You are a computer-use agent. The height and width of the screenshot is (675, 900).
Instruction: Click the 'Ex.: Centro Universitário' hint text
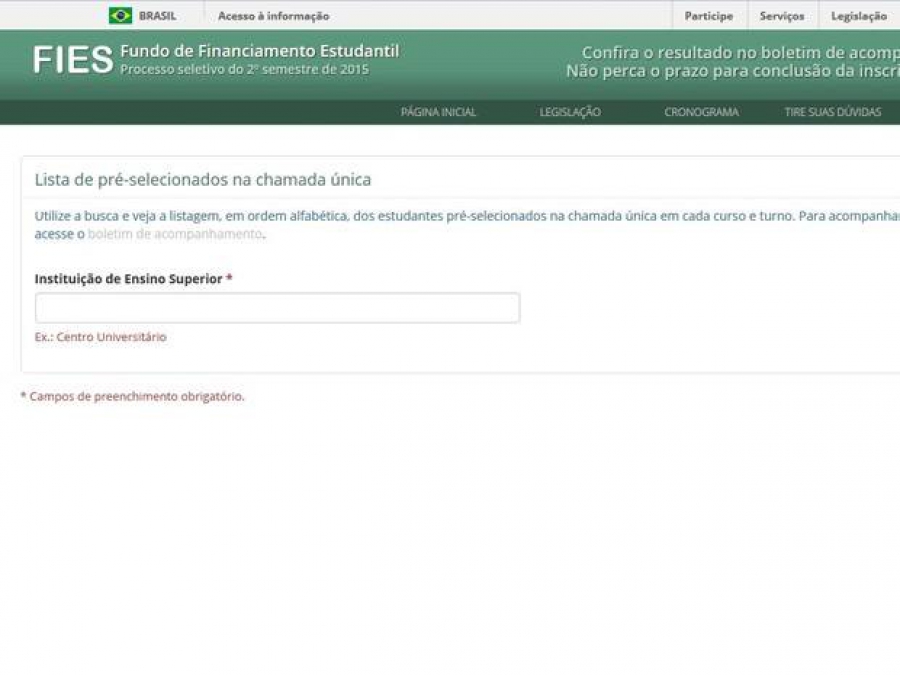[100, 337]
